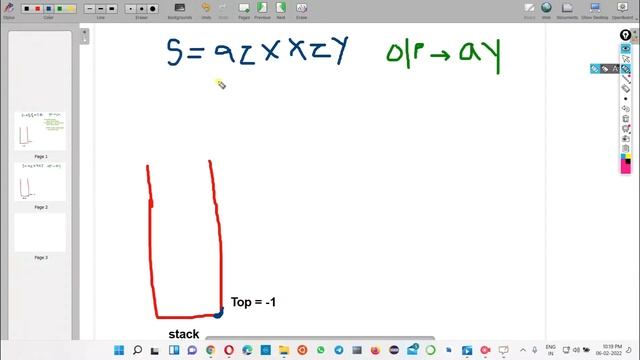Open the capture region tool
This screenshot has width=640, height=360.
(x=625, y=129)
